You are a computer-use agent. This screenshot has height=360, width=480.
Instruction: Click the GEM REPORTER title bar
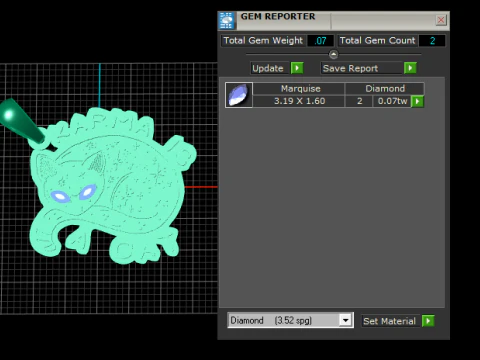(333, 21)
